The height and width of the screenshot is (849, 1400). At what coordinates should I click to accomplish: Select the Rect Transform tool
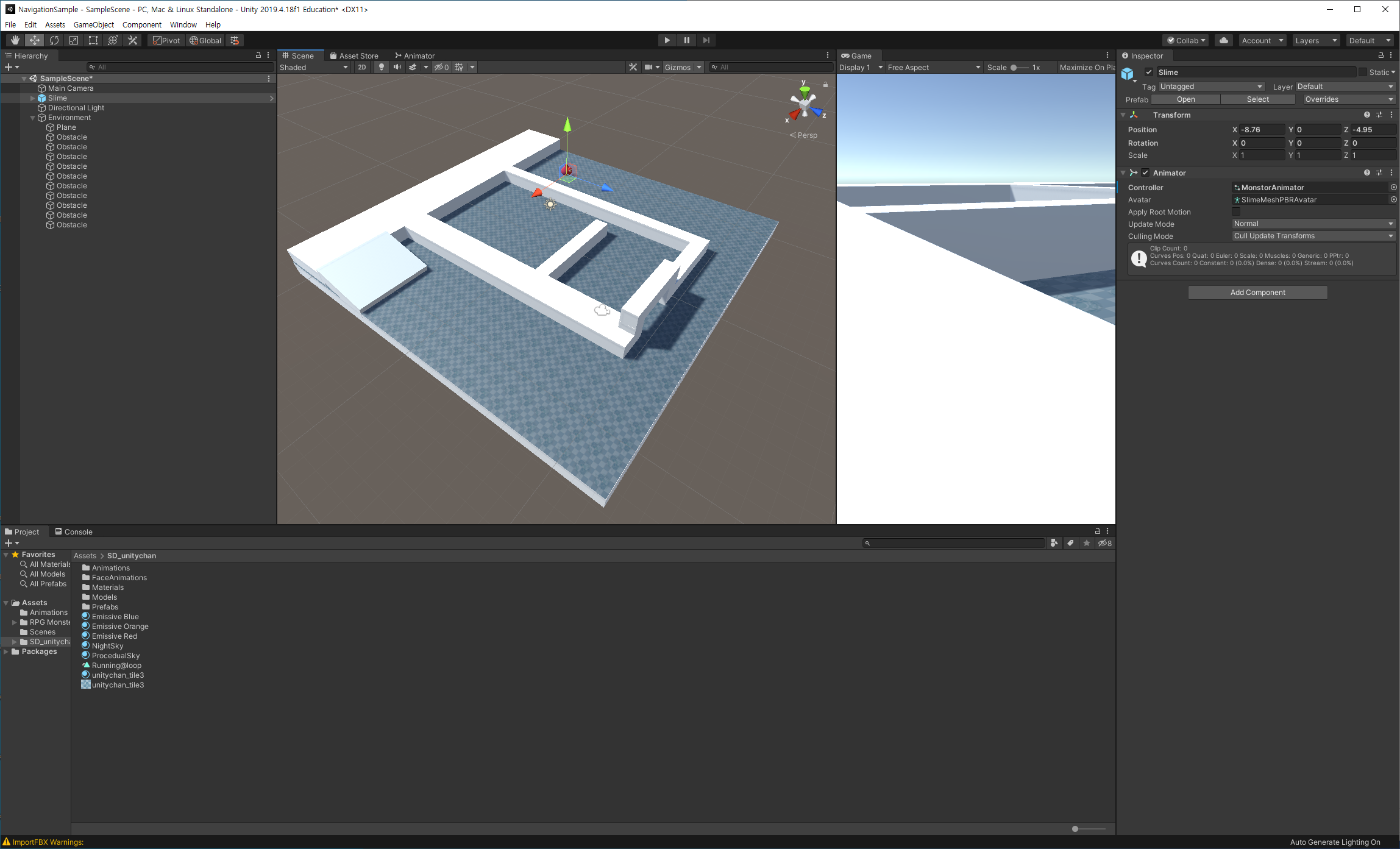point(93,40)
